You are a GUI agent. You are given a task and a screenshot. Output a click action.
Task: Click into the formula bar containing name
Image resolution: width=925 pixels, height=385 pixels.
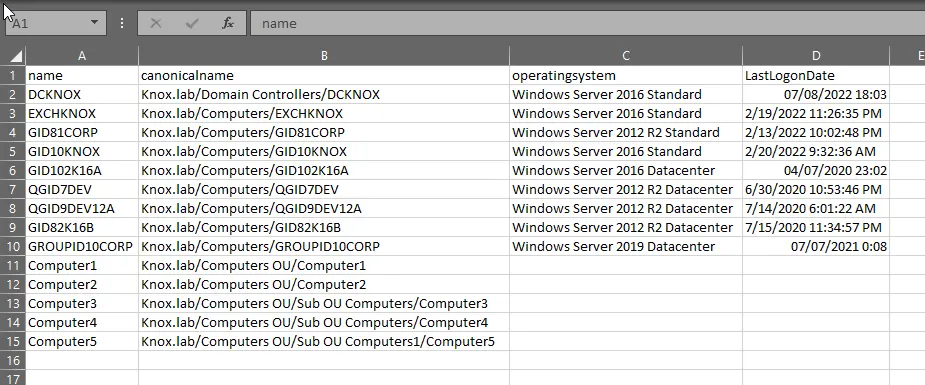(x=588, y=24)
